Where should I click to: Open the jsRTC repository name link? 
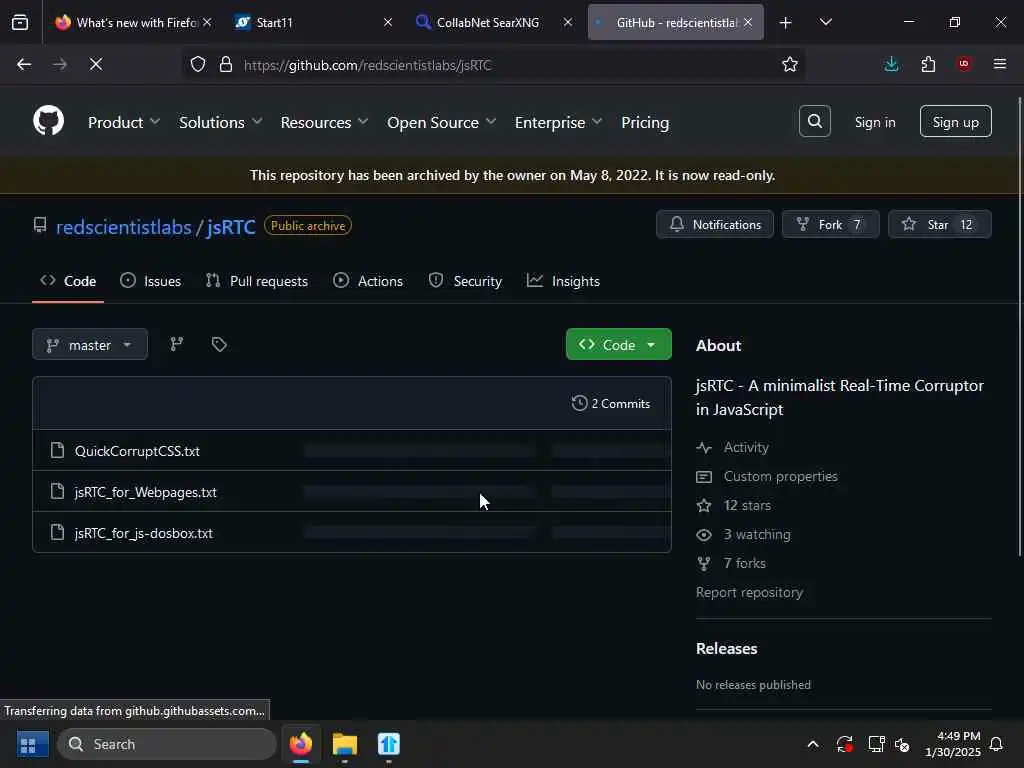point(231,227)
